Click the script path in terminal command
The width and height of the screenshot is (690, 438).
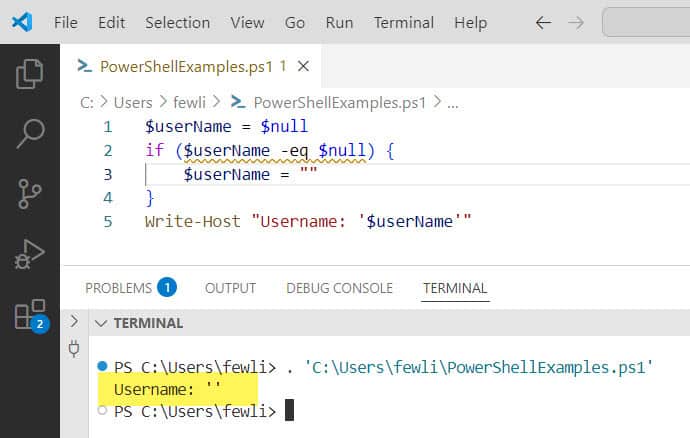pos(478,367)
